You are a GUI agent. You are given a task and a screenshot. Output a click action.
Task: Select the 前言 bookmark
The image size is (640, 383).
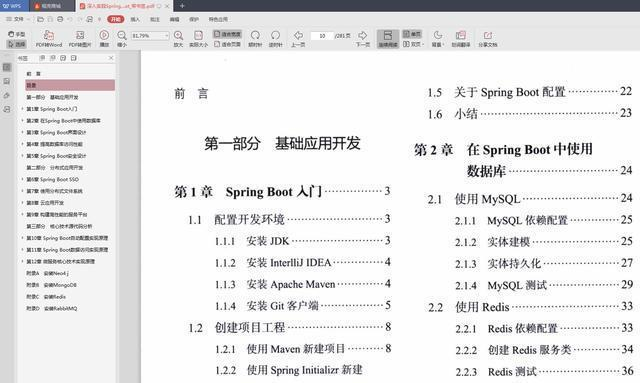pyautogui.click(x=33, y=73)
